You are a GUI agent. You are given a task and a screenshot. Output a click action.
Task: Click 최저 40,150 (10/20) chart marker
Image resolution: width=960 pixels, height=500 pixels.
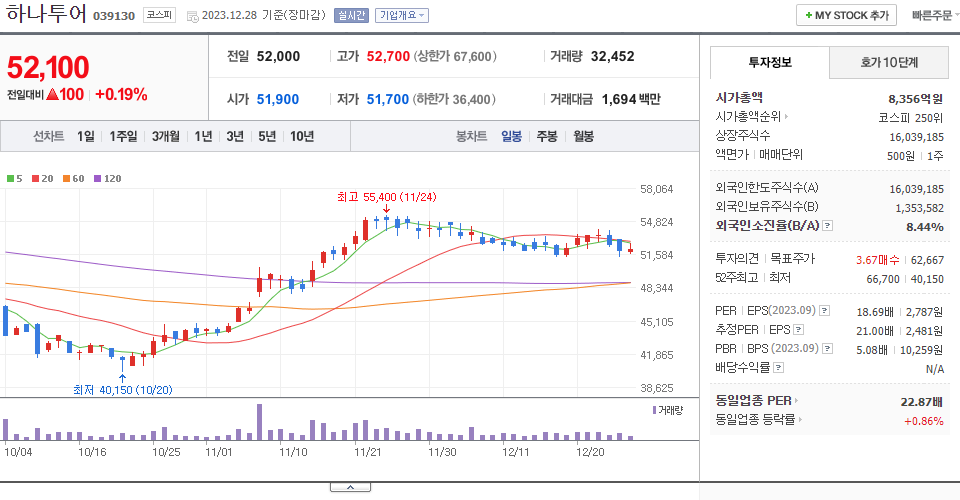pos(122,390)
